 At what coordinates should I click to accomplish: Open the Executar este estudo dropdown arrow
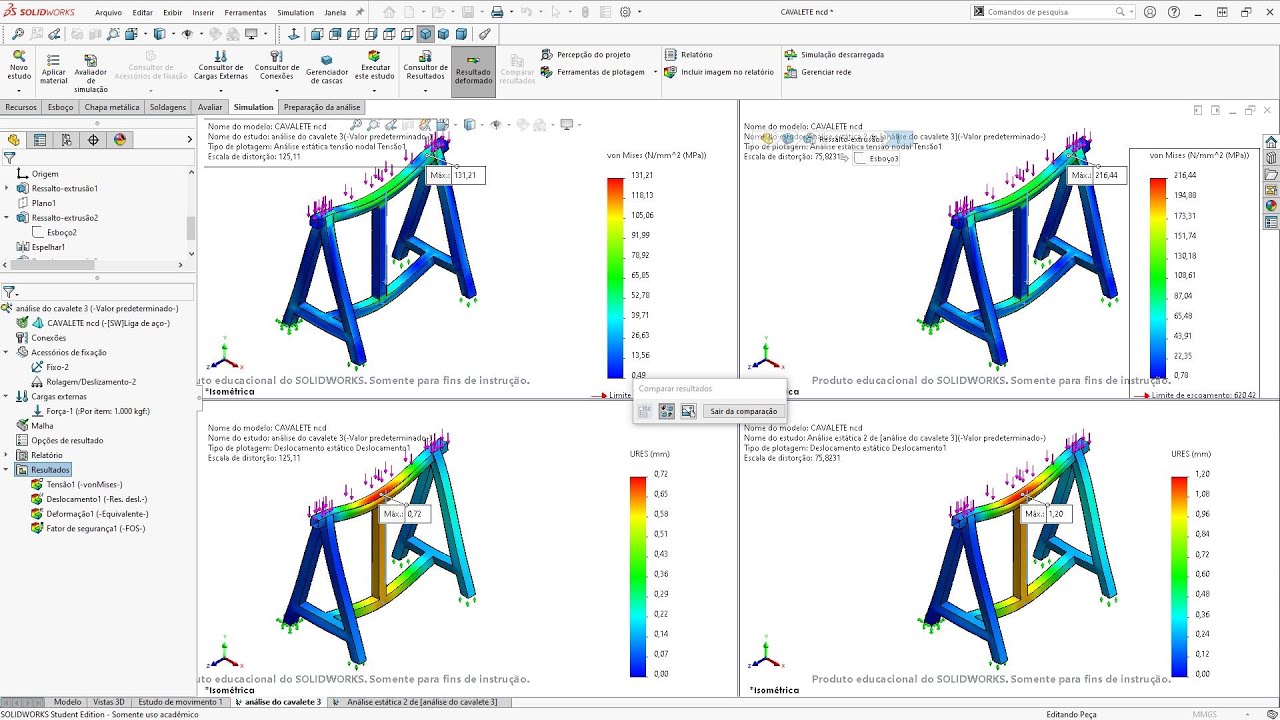pos(374,89)
